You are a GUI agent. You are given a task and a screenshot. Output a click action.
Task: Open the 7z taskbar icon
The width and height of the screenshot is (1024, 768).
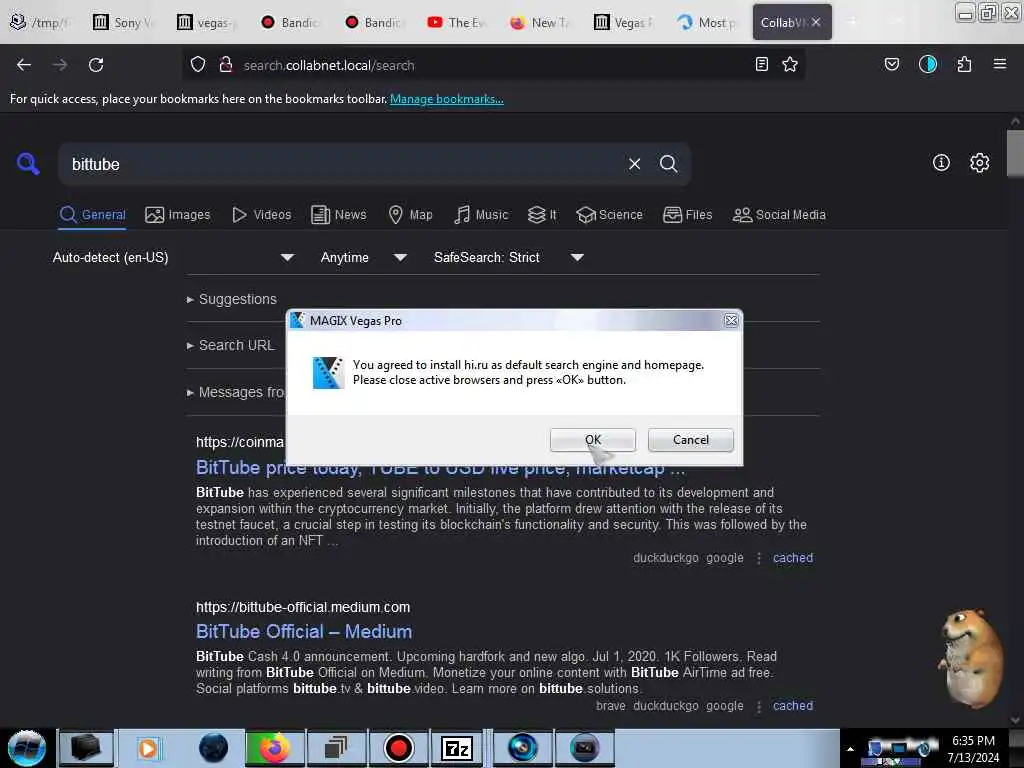[x=456, y=748]
